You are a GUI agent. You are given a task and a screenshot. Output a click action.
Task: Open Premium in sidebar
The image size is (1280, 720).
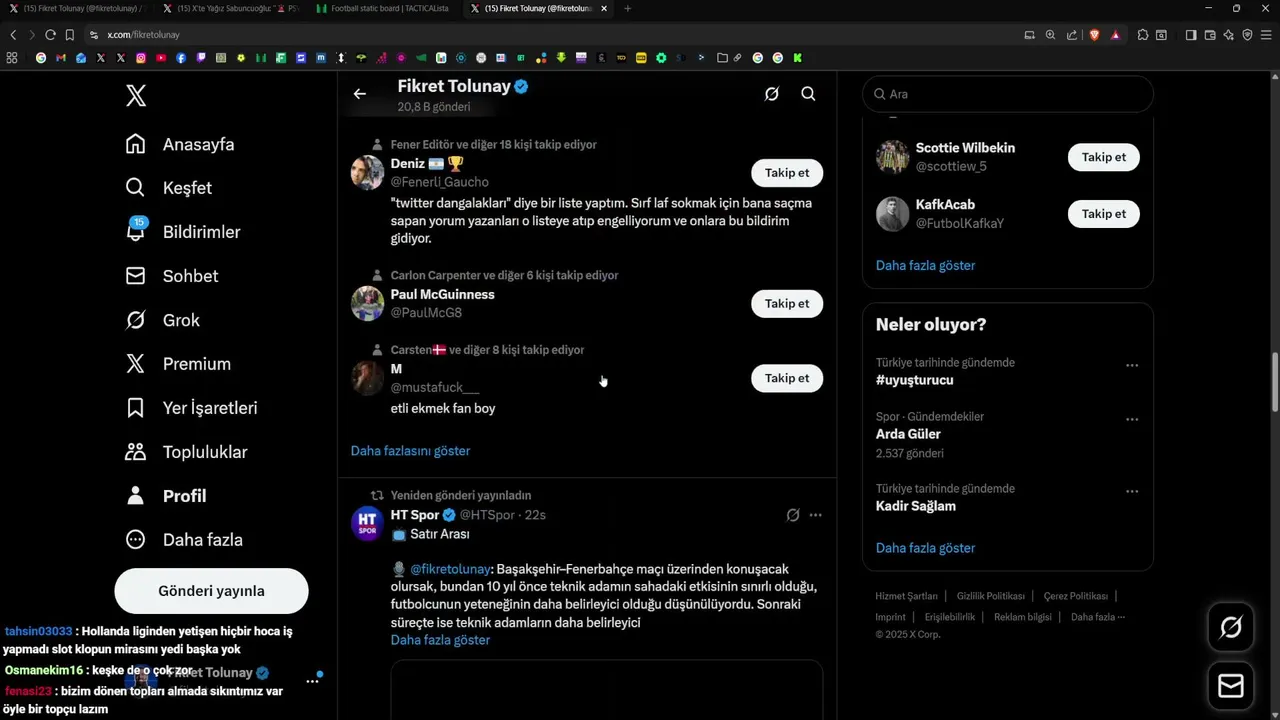coord(178,364)
